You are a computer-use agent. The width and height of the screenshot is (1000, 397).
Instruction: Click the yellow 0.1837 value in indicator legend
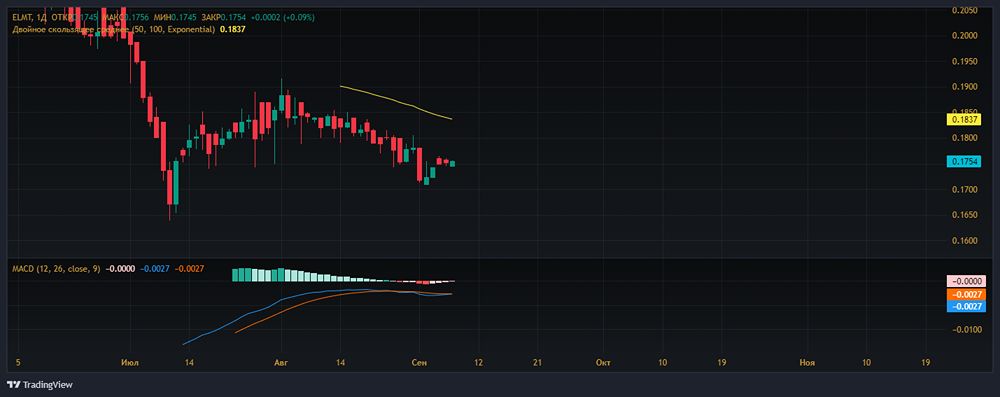pyautogui.click(x=232, y=29)
